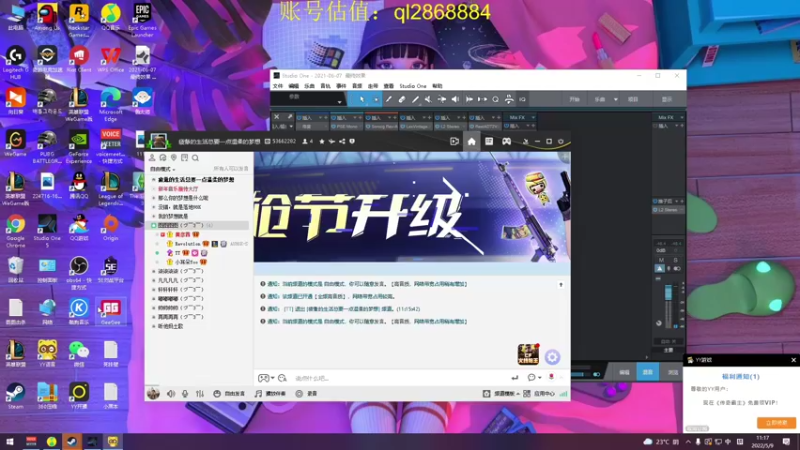This screenshot has height=450, width=800.
Task: Open the 文件 menu in Studio One
Action: click(x=278, y=86)
